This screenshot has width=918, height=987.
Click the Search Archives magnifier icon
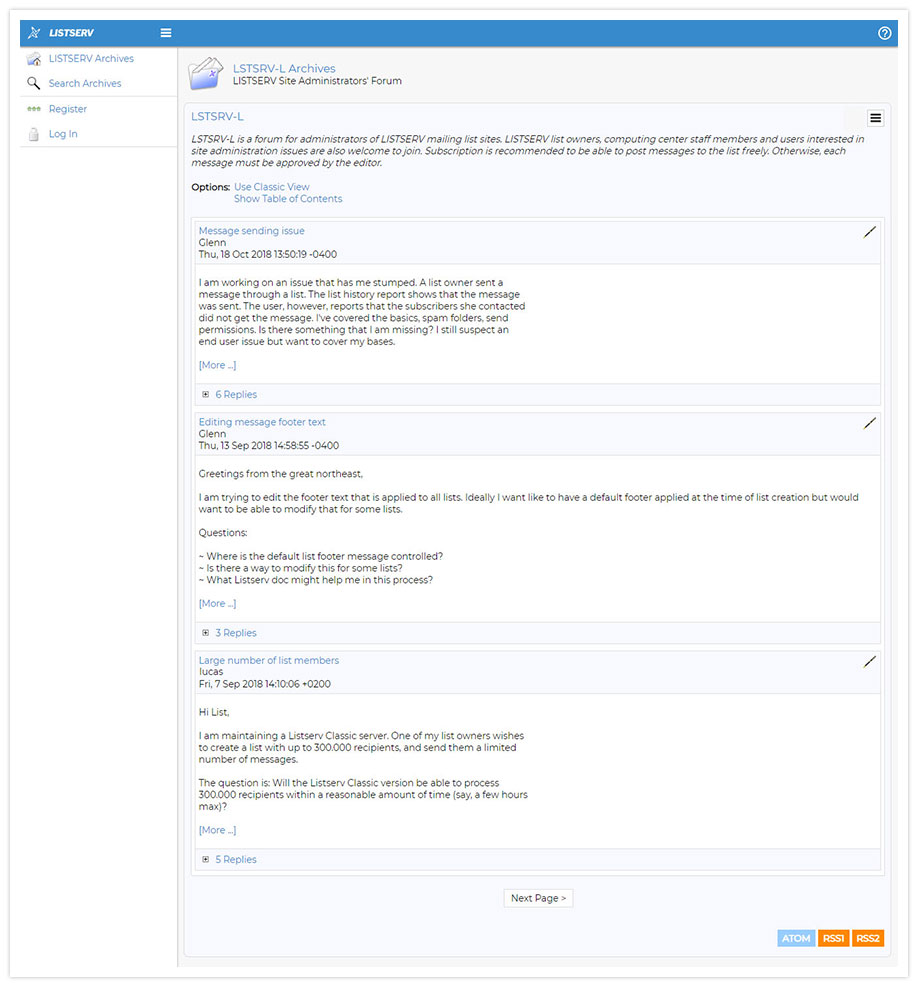point(33,83)
